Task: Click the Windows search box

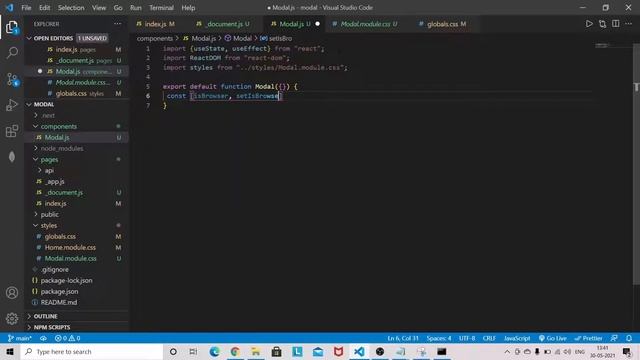Action: coord(92,351)
